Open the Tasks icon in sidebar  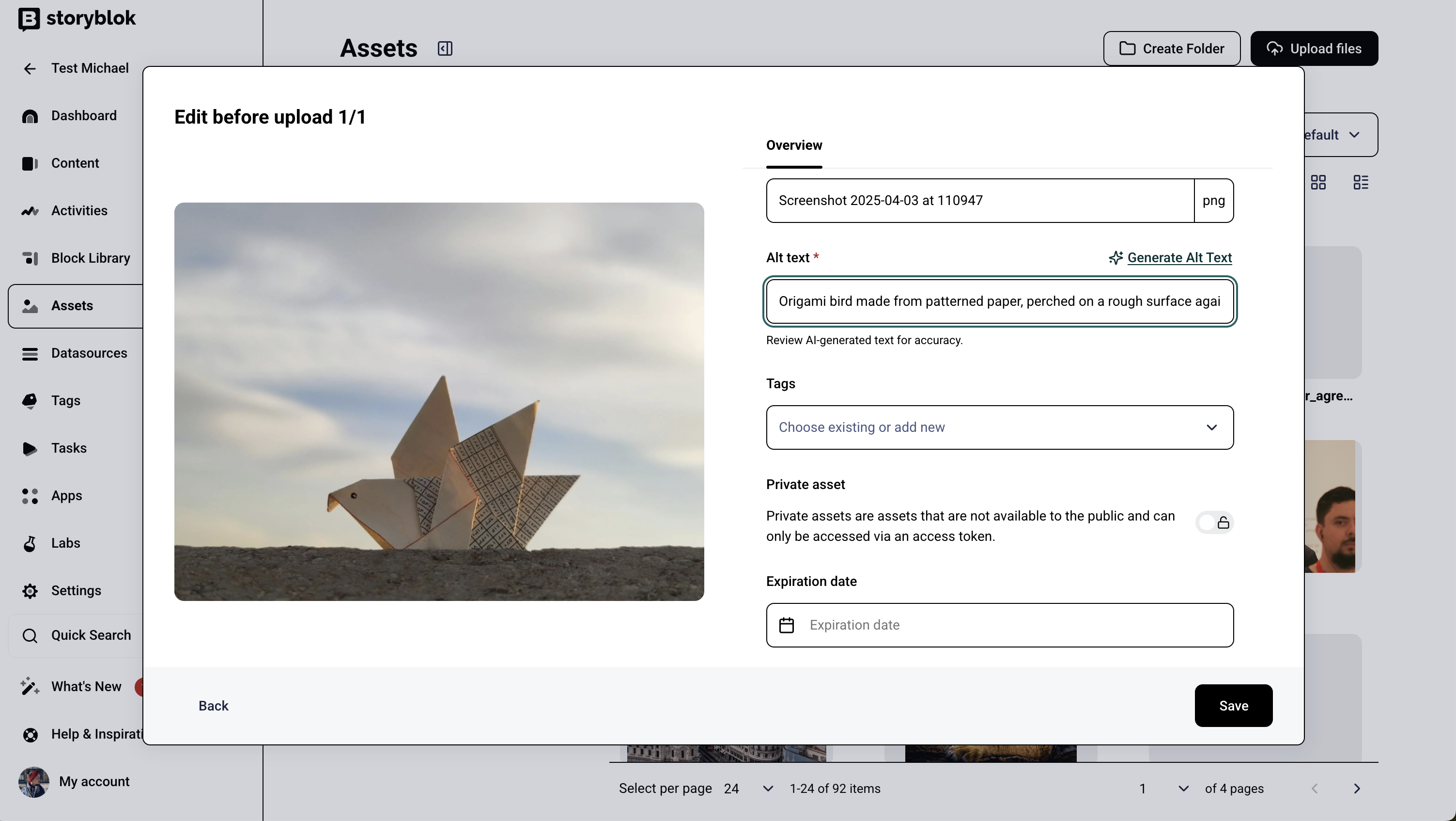tap(30, 448)
